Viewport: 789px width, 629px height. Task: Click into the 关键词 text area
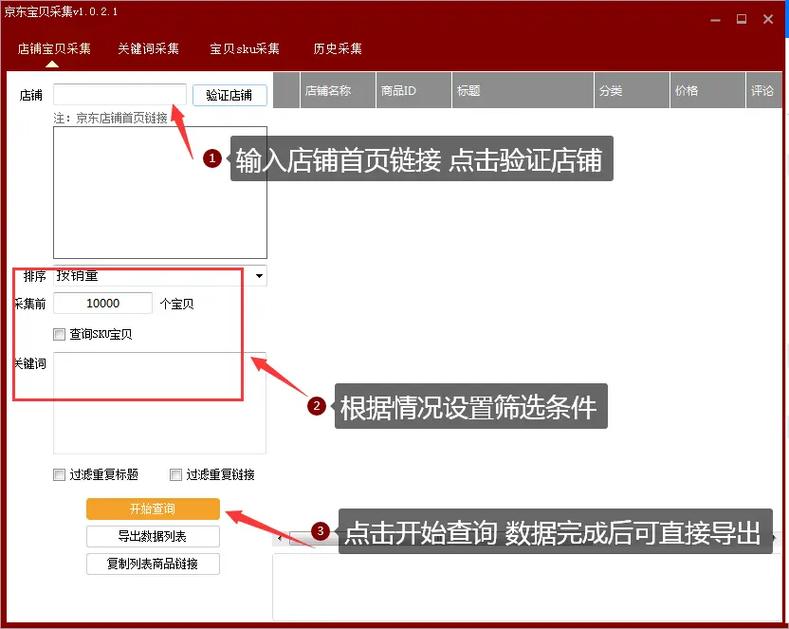coord(160,403)
